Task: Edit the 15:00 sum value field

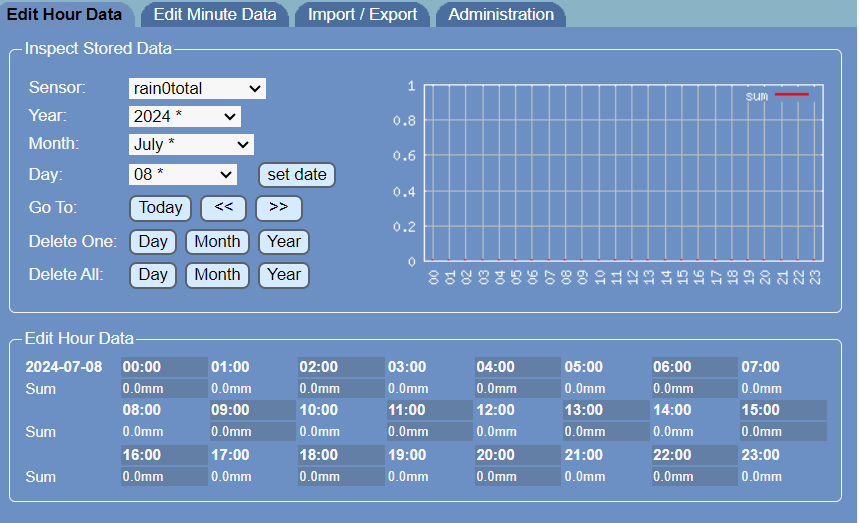Action: (x=783, y=432)
